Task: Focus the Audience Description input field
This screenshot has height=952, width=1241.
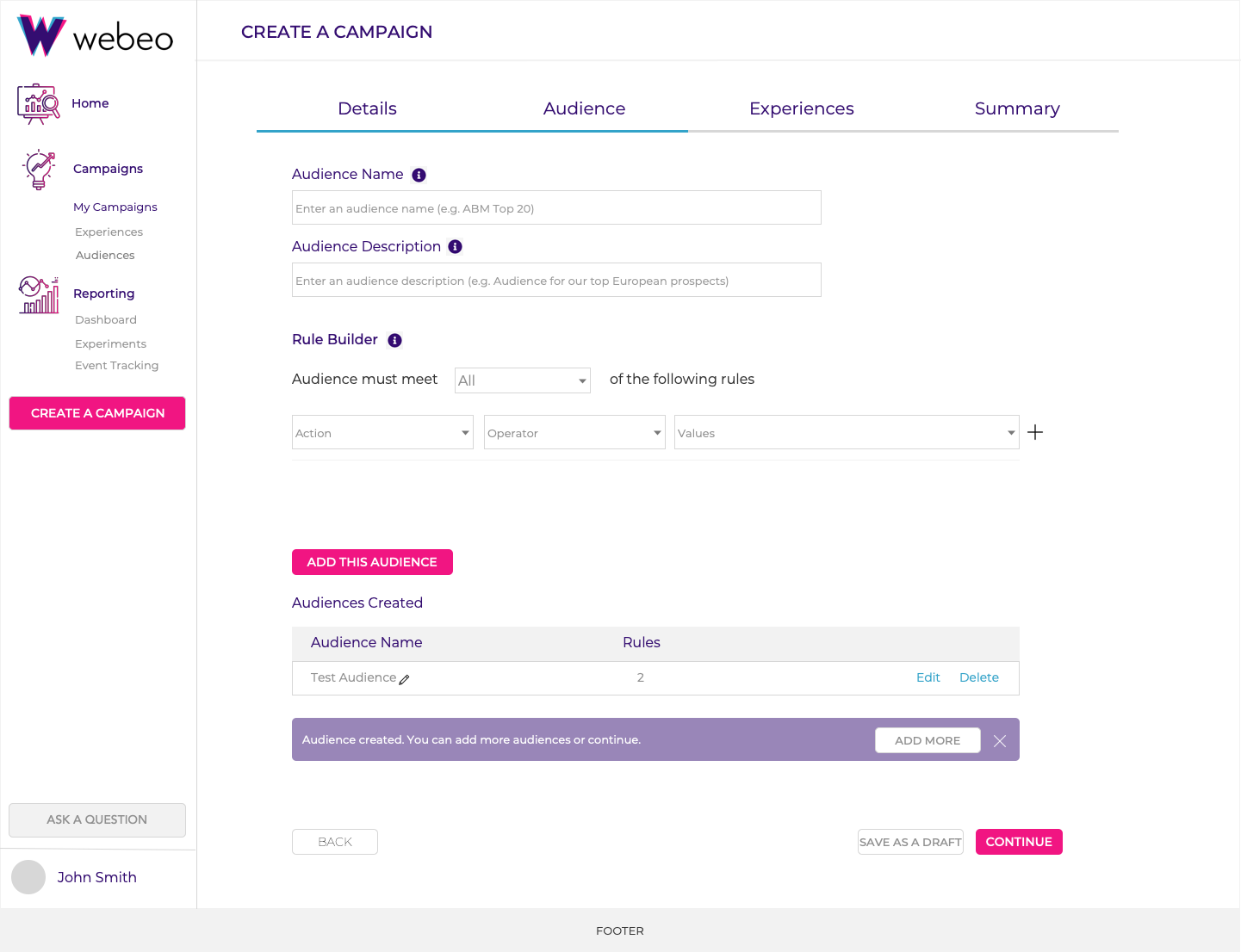Action: click(x=556, y=280)
